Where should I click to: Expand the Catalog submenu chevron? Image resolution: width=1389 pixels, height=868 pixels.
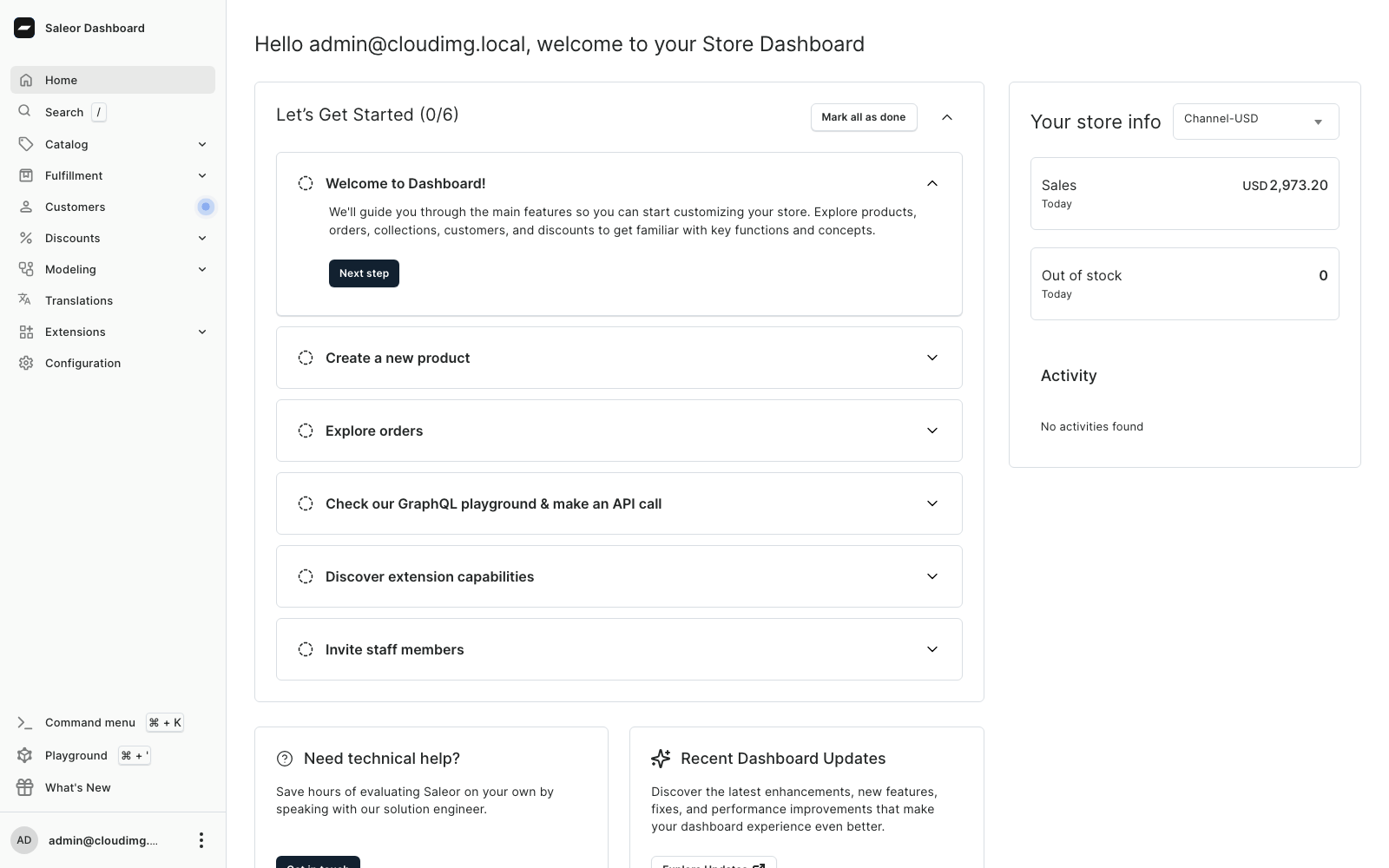(202, 144)
